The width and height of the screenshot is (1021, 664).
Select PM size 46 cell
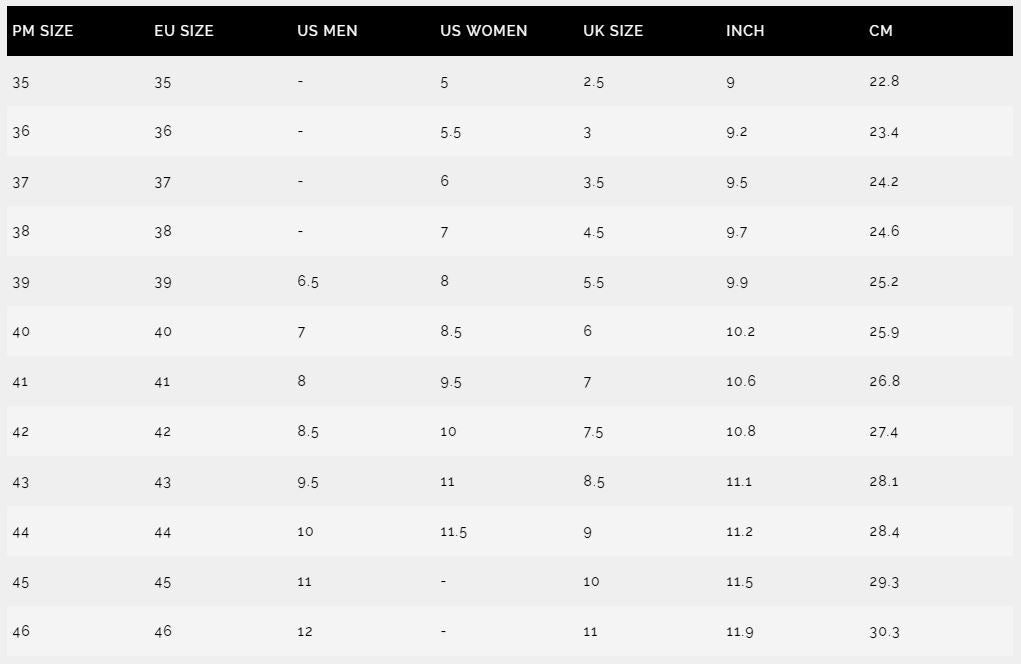(x=21, y=631)
